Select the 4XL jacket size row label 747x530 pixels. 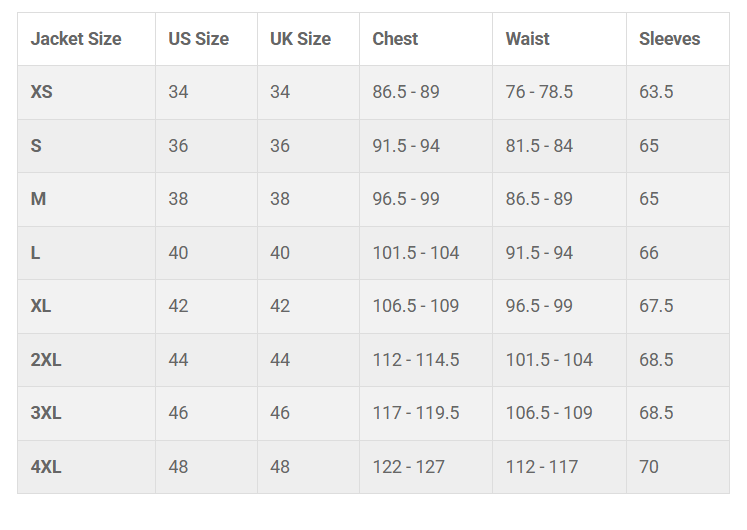click(46, 467)
